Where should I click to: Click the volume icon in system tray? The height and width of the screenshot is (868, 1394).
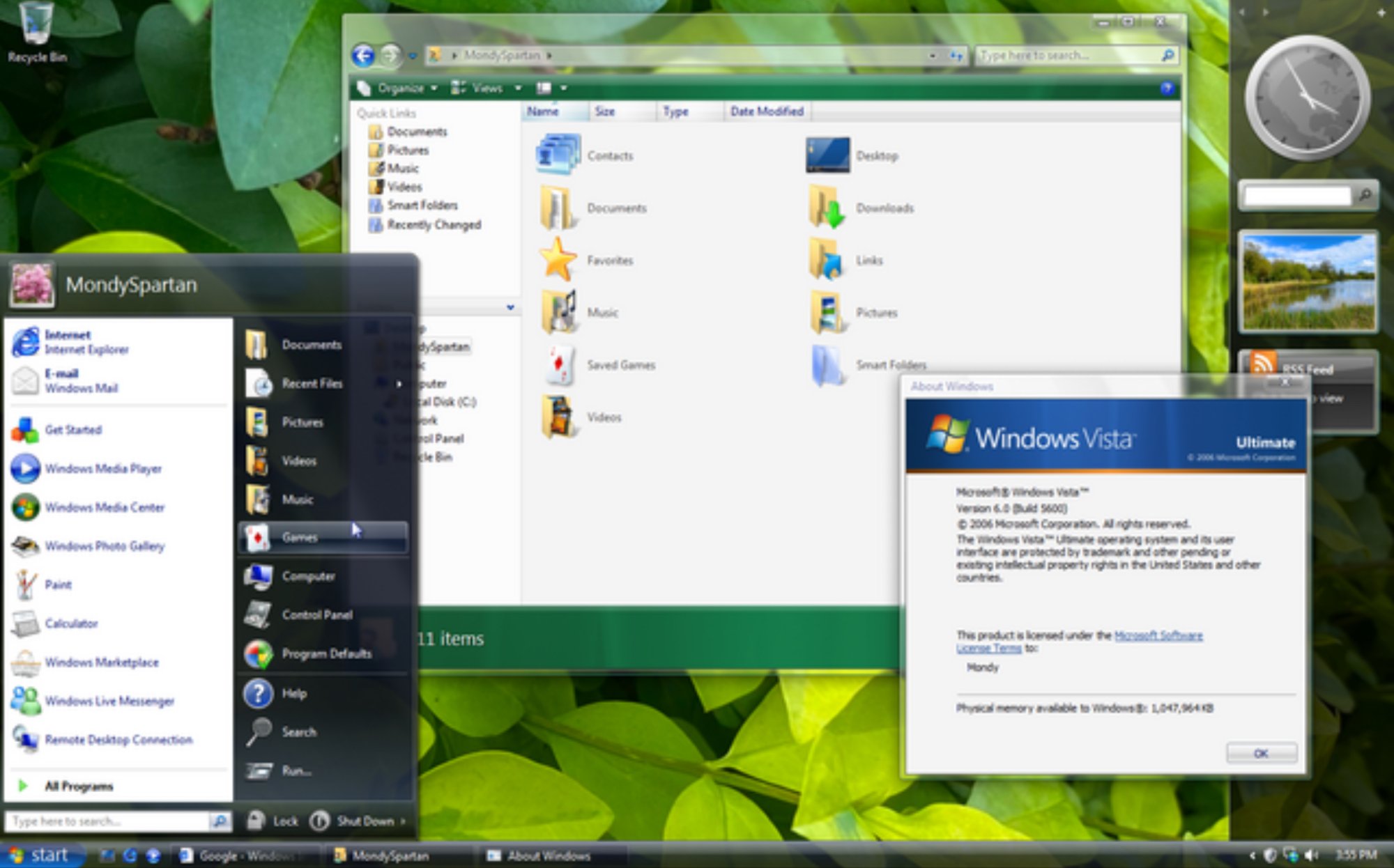pyautogui.click(x=1310, y=855)
